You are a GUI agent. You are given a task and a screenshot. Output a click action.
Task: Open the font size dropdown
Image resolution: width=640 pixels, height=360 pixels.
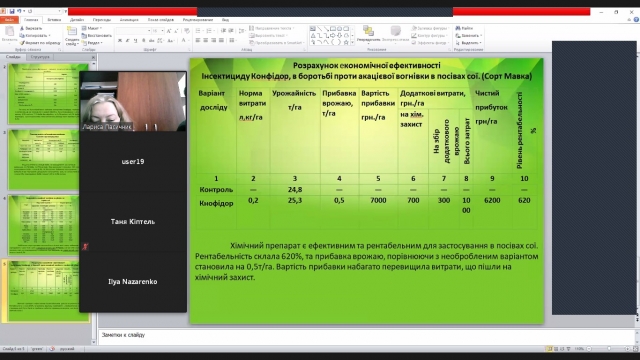pos(162,31)
